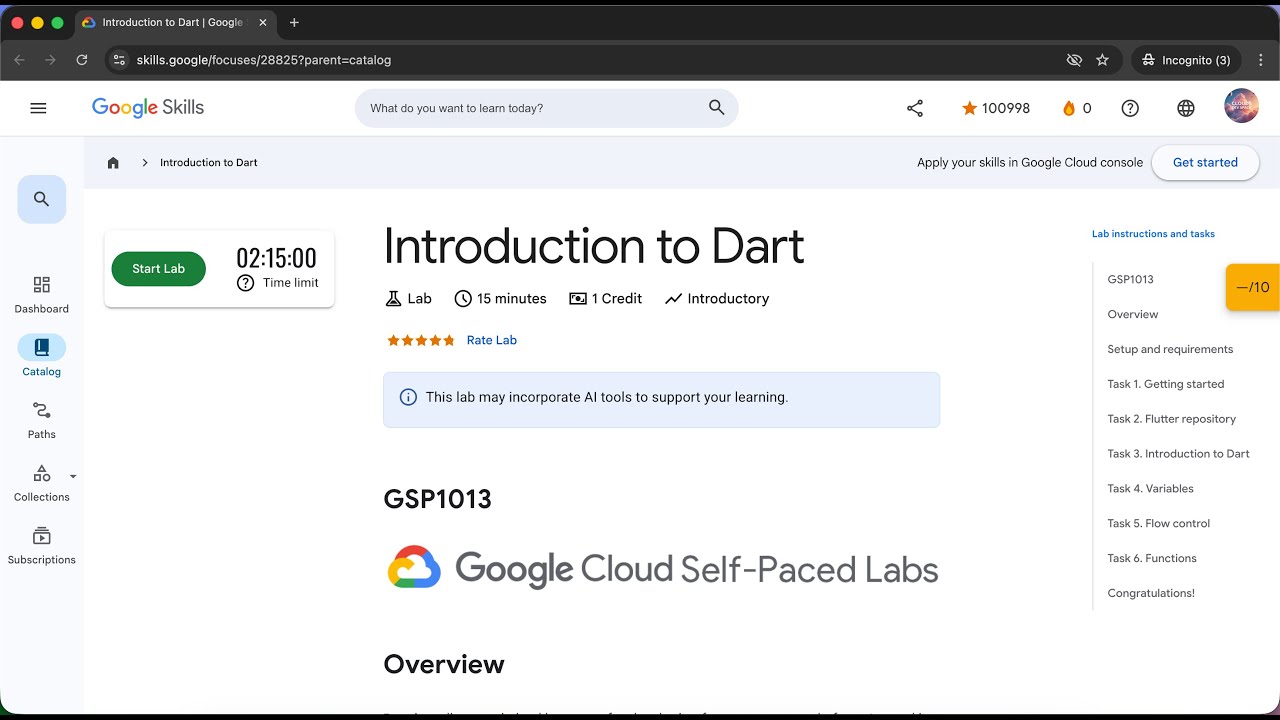Click the Introductory level label
Viewport: 1280px width, 720px height.
717,299
